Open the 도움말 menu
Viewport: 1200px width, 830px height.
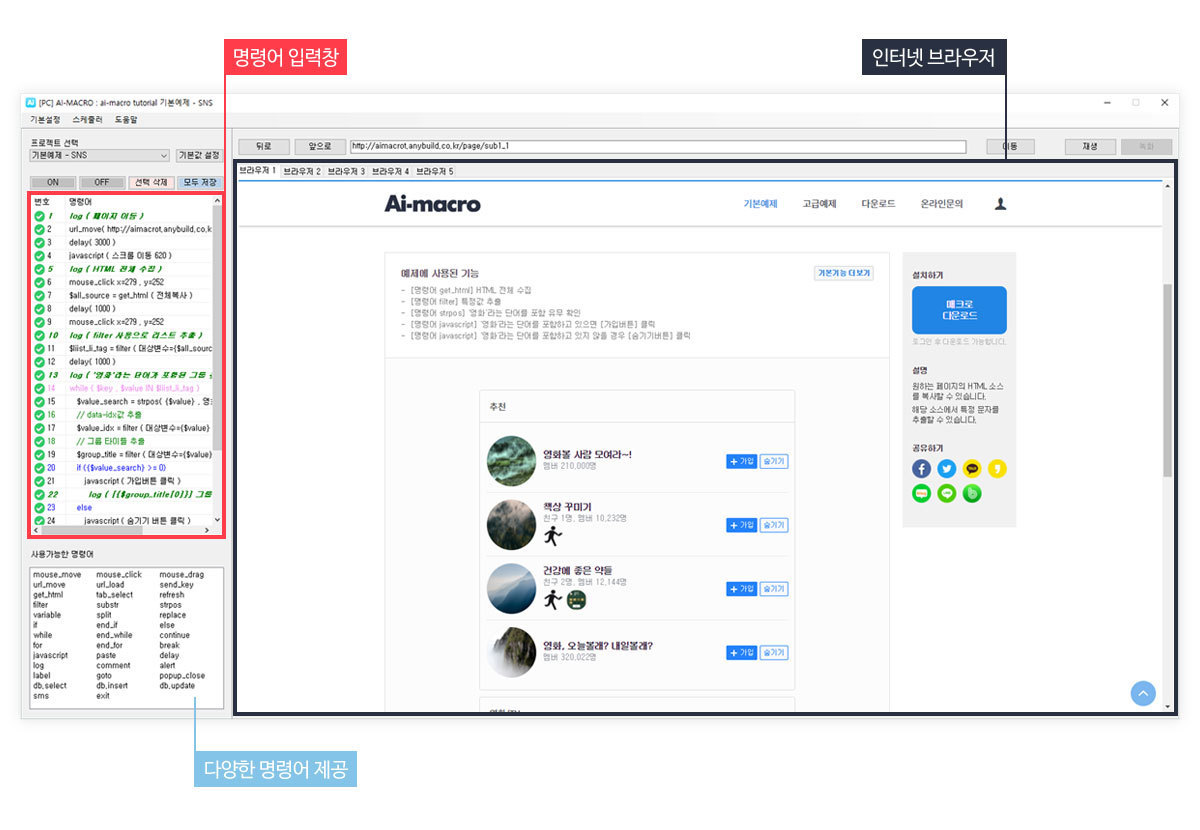click(126, 120)
